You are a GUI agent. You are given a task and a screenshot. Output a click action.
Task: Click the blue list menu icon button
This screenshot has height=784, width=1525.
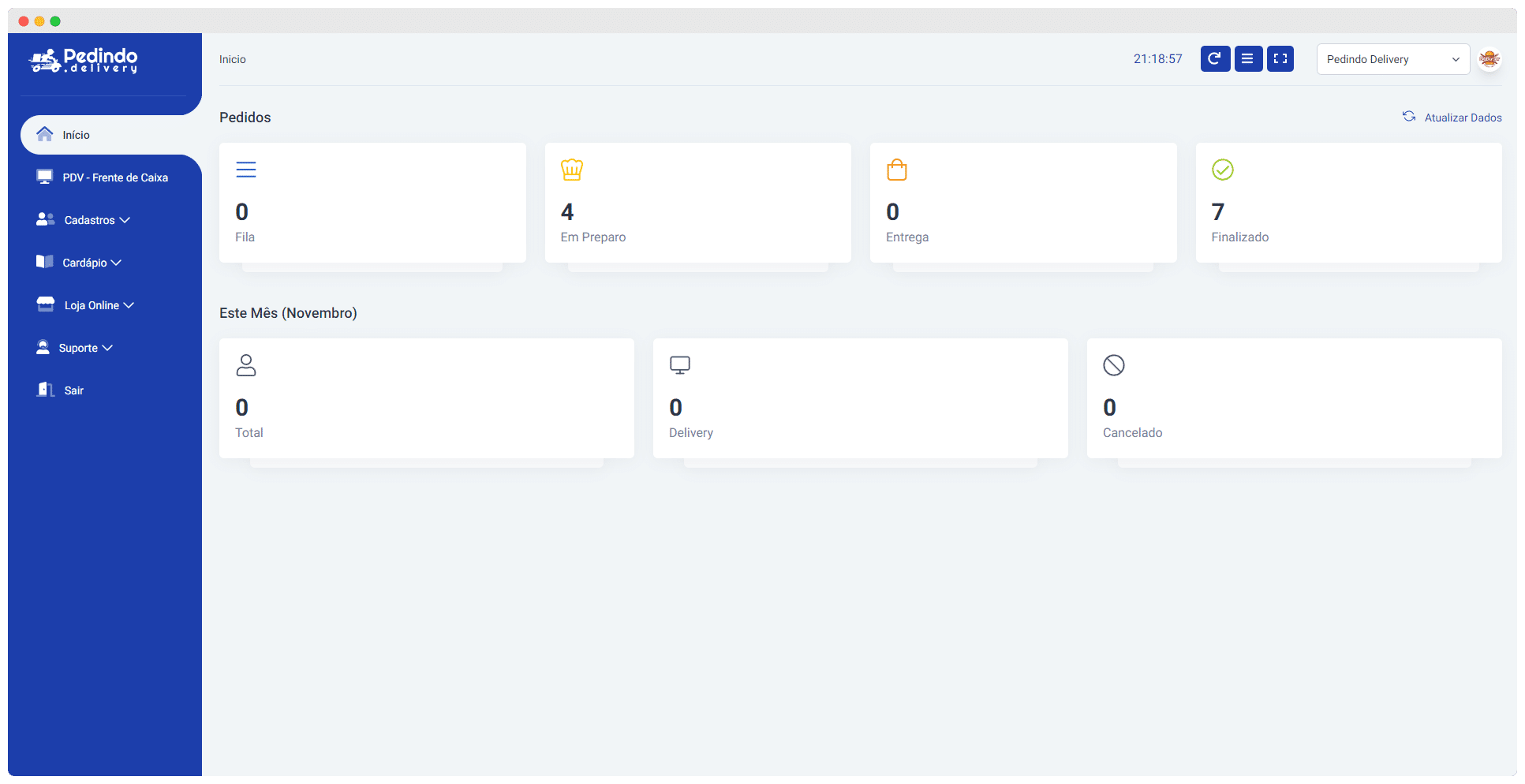point(1248,59)
